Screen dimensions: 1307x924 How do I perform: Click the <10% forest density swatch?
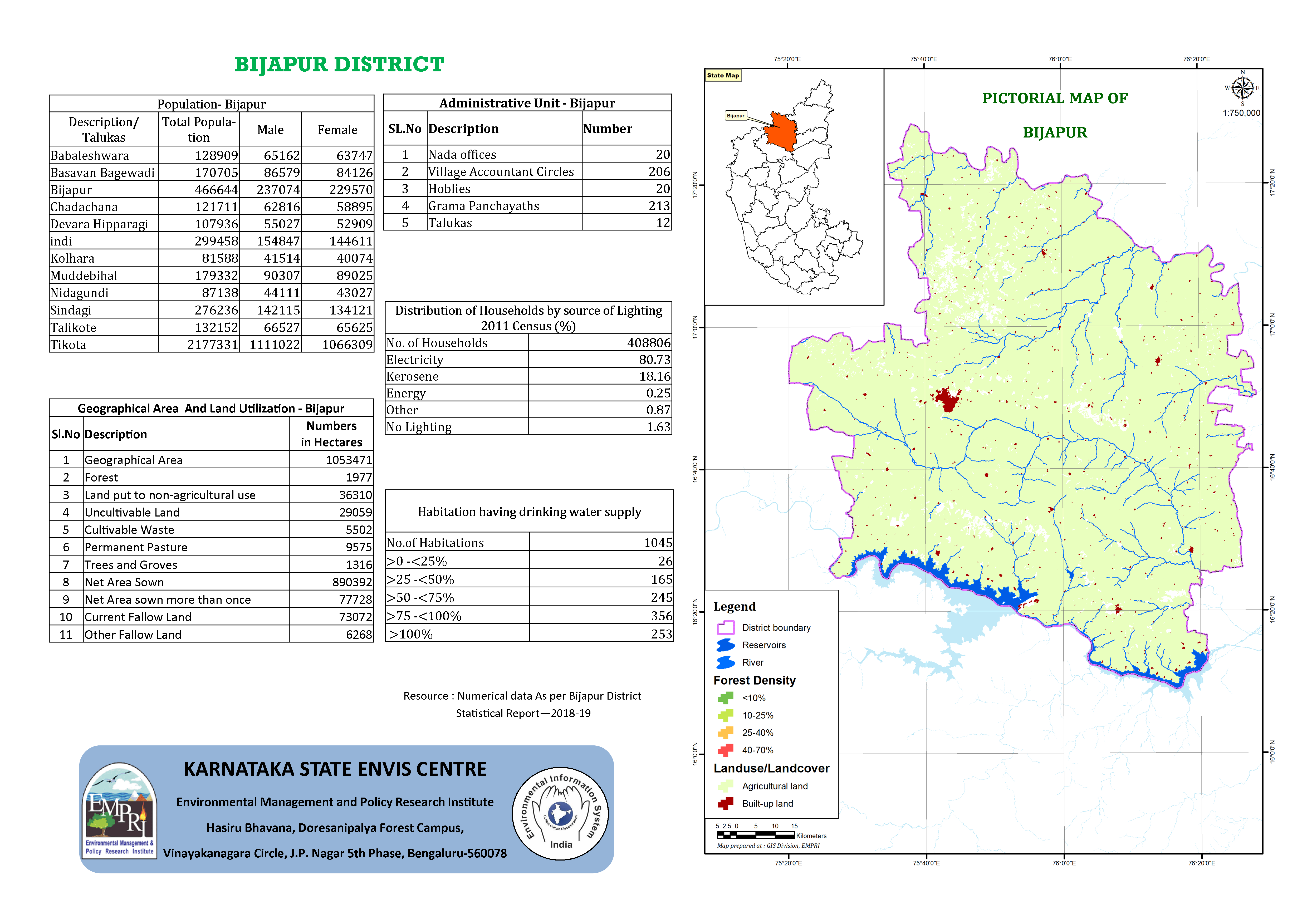(725, 697)
